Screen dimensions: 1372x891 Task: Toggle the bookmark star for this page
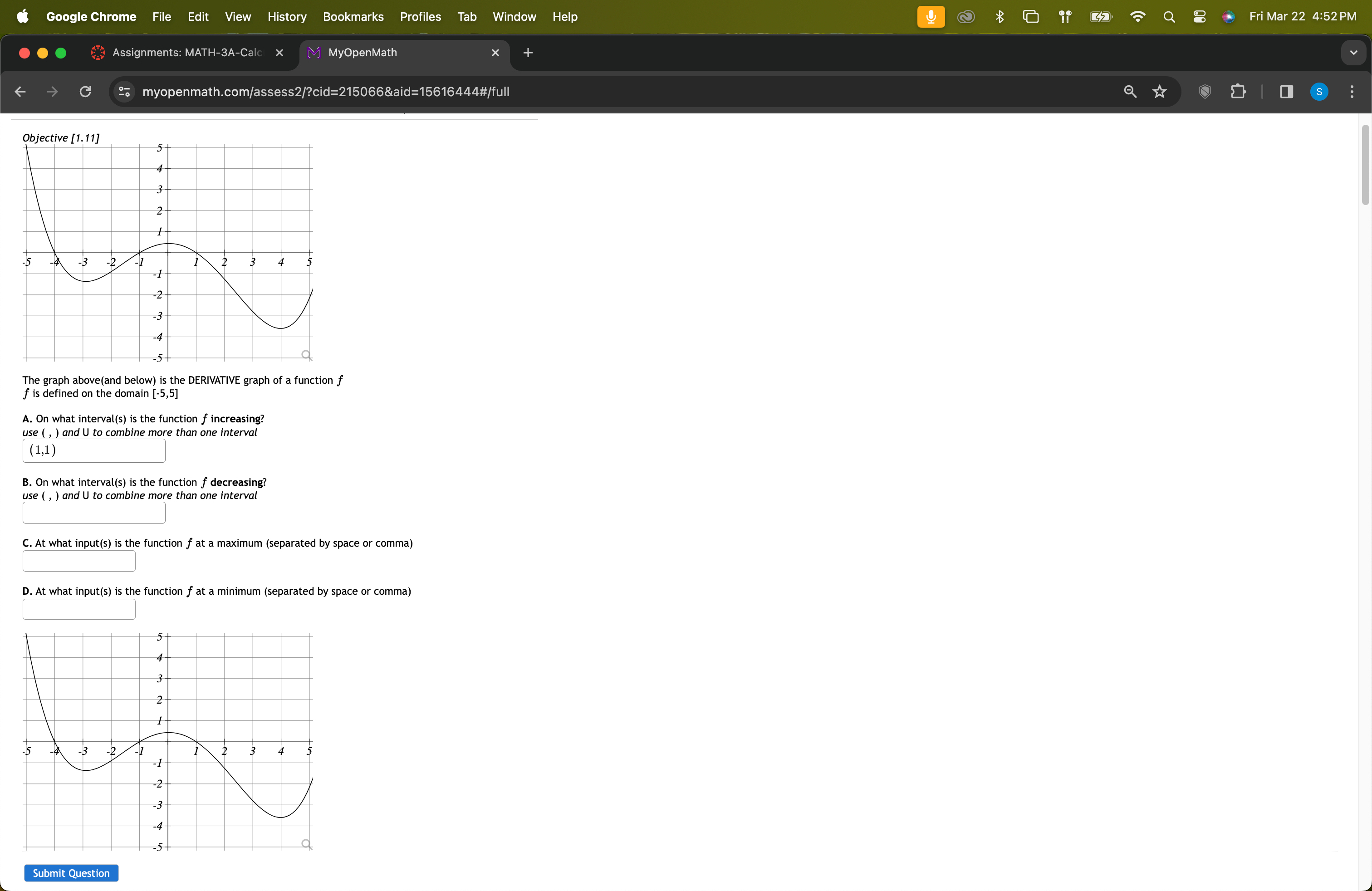click(1159, 92)
